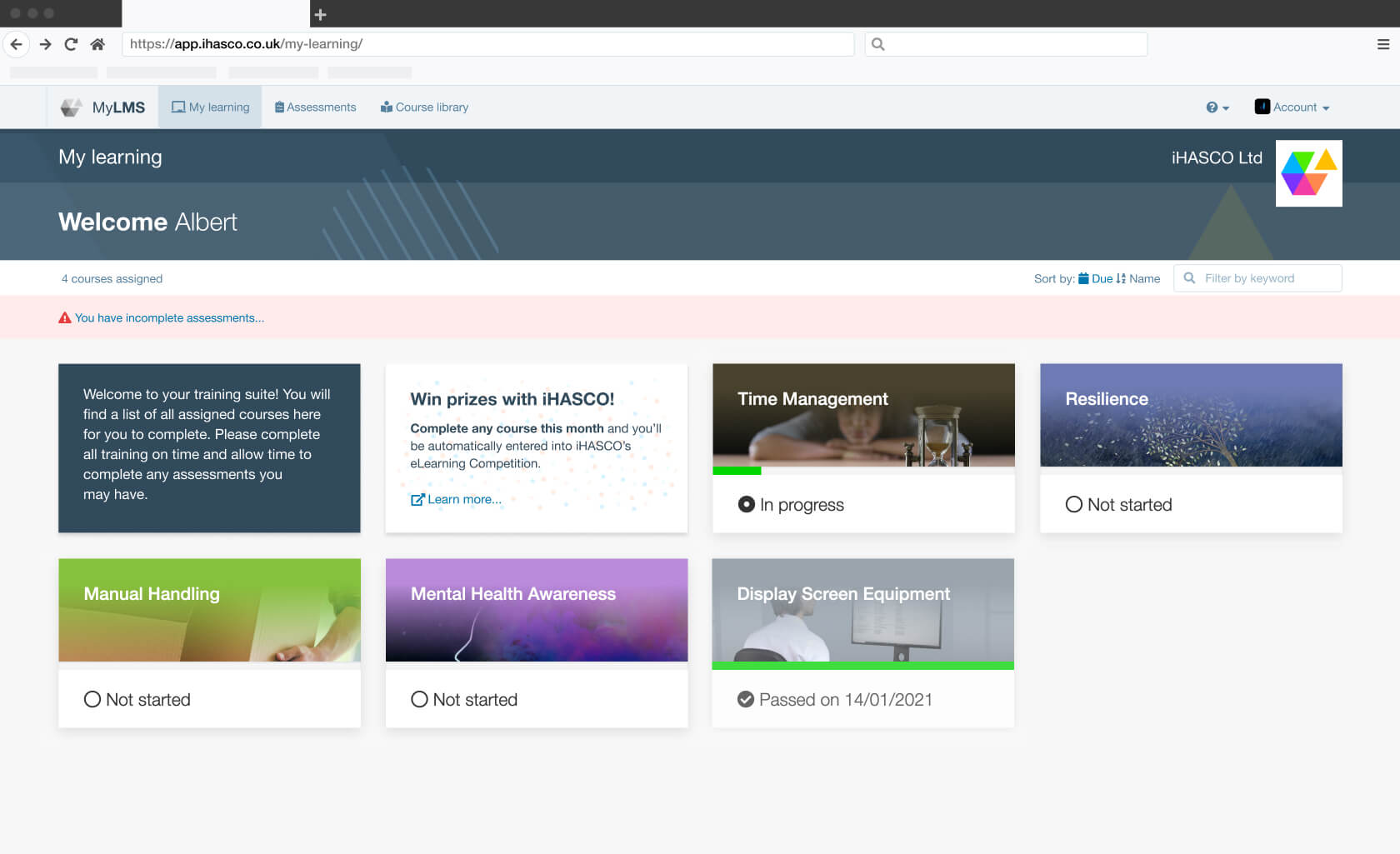Click the account avatar icon
This screenshot has height=854, width=1400.
[1262, 107]
